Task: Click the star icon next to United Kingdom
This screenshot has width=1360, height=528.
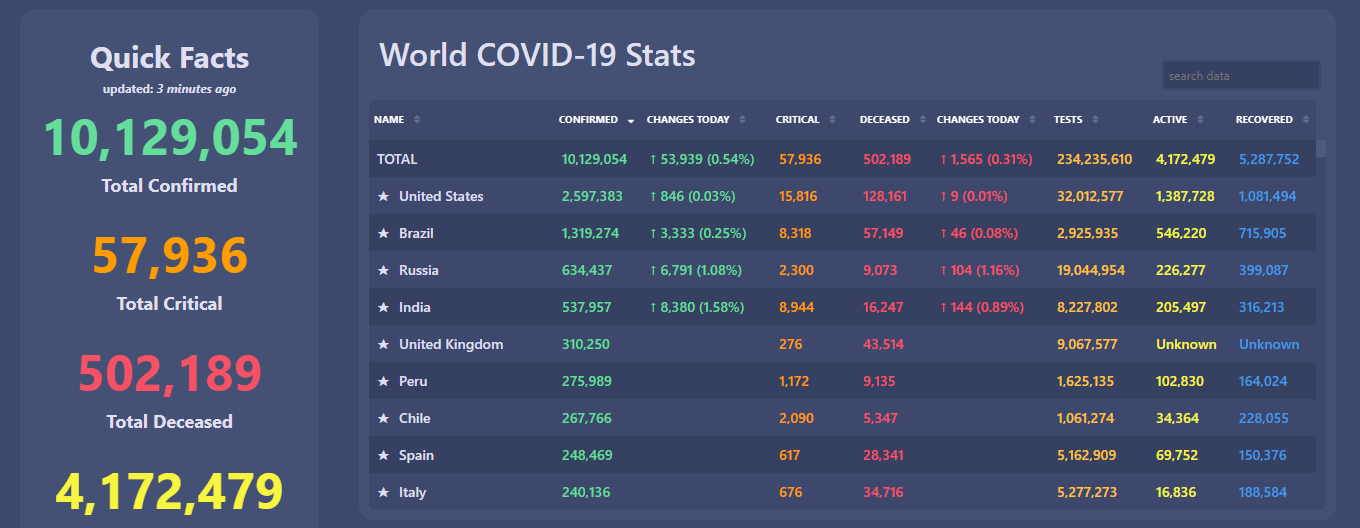Action: 383,345
